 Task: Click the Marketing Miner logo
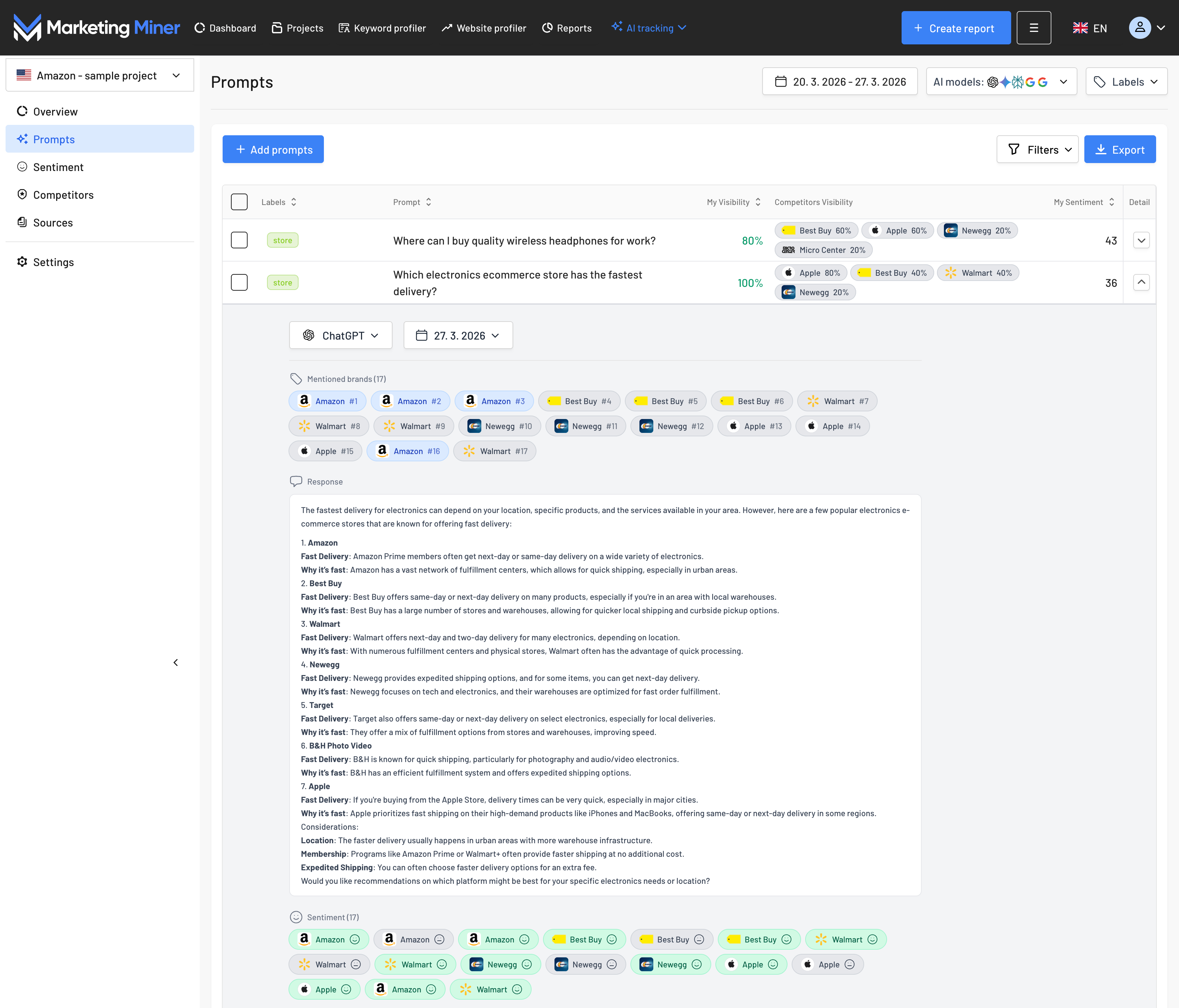[97, 27]
